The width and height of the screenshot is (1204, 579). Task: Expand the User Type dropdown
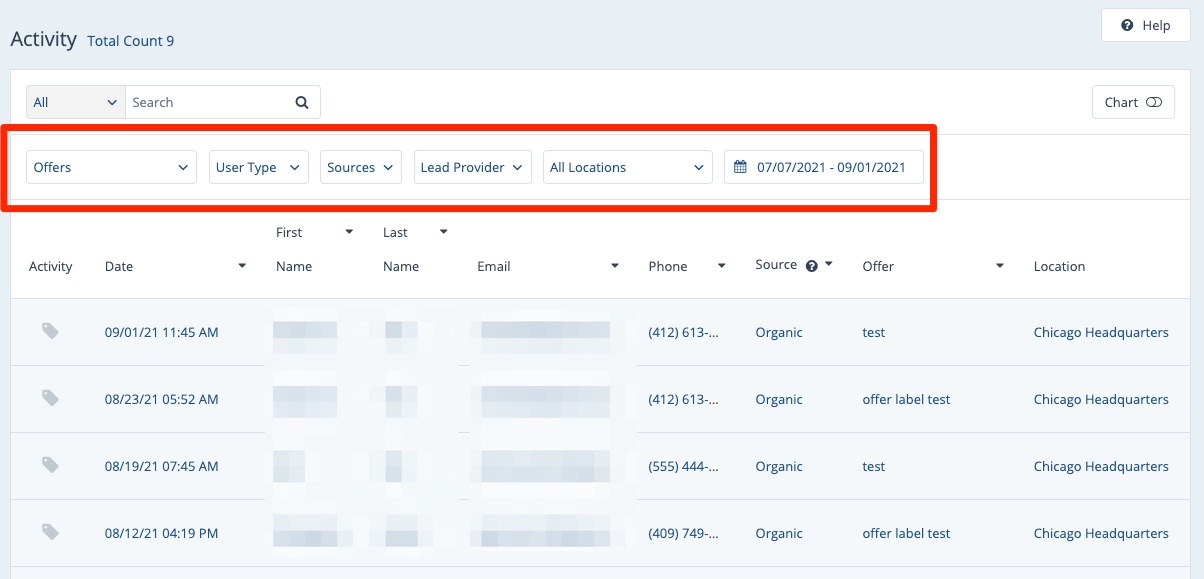point(258,167)
